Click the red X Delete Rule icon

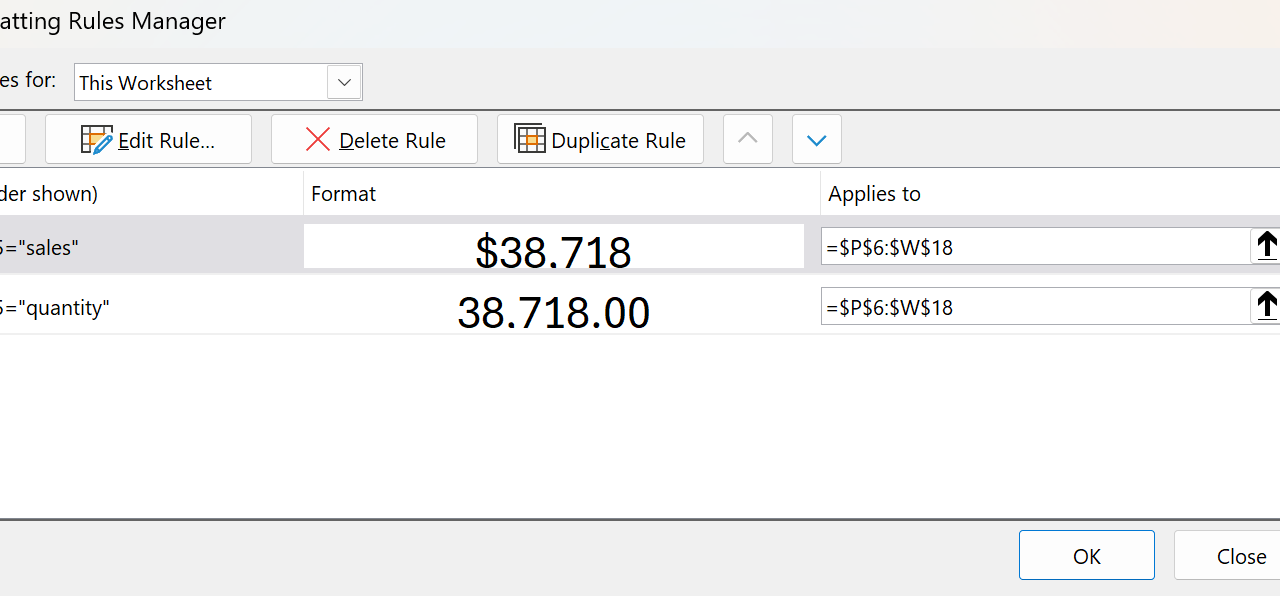coord(318,140)
